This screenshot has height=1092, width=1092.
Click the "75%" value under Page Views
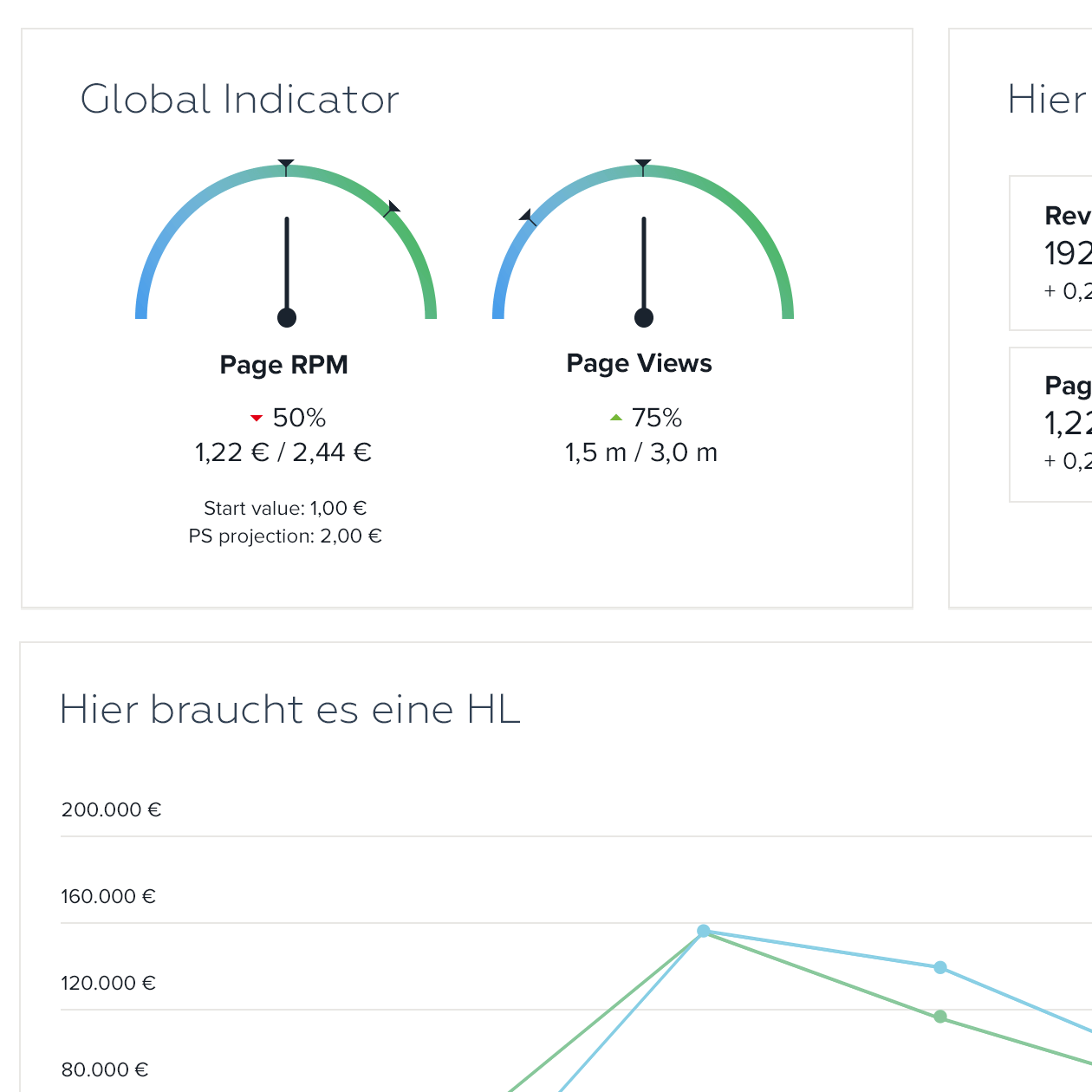(x=657, y=418)
